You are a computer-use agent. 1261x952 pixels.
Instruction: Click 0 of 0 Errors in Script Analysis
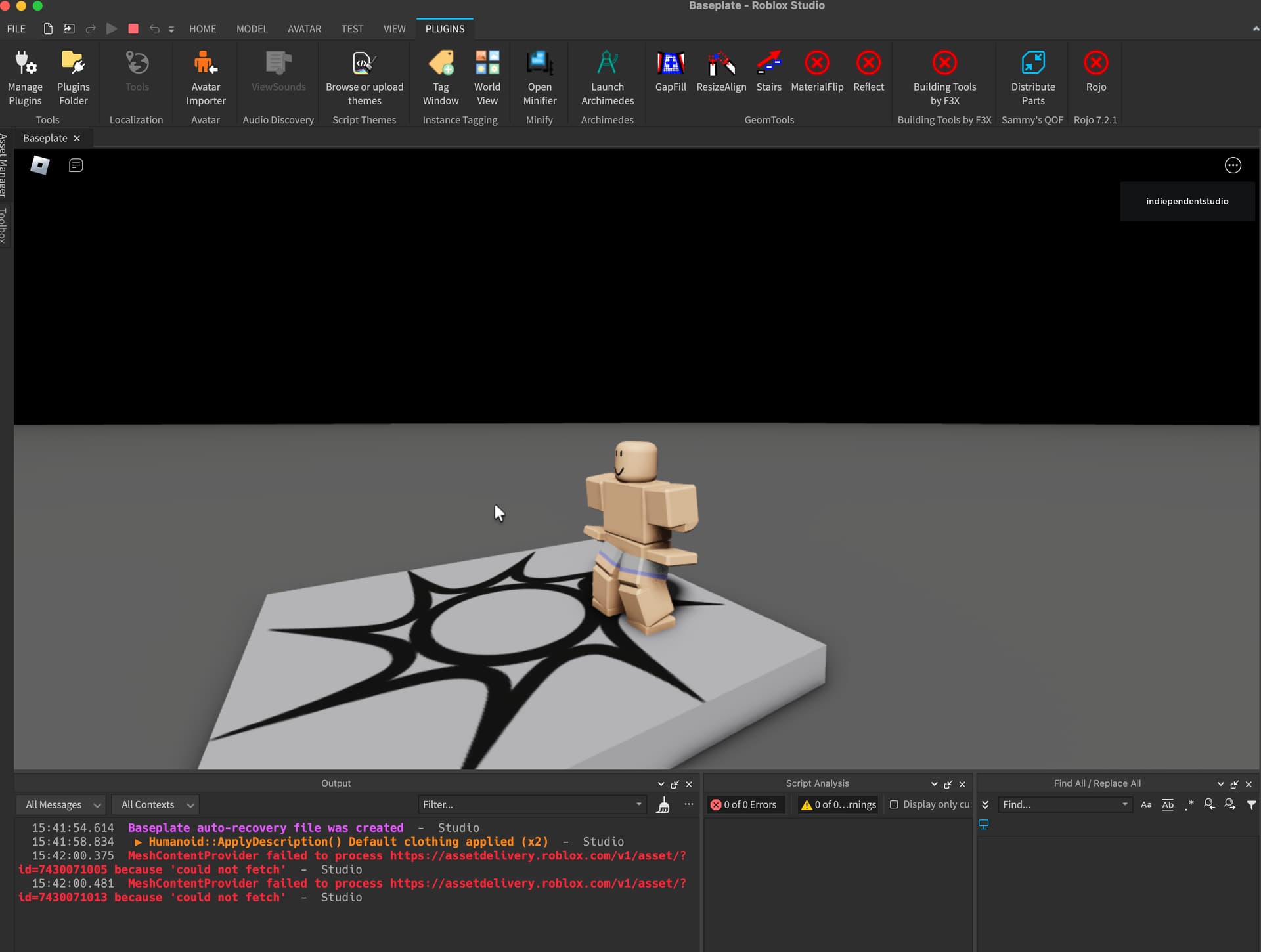pos(745,804)
